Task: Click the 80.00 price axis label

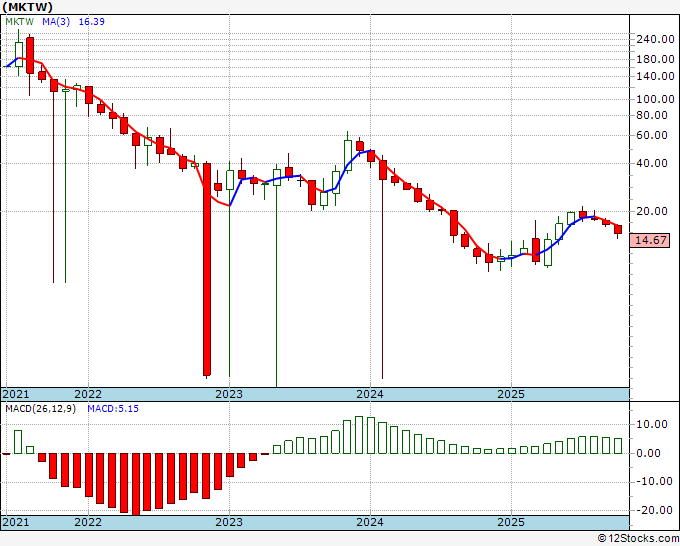Action: pyautogui.click(x=652, y=115)
